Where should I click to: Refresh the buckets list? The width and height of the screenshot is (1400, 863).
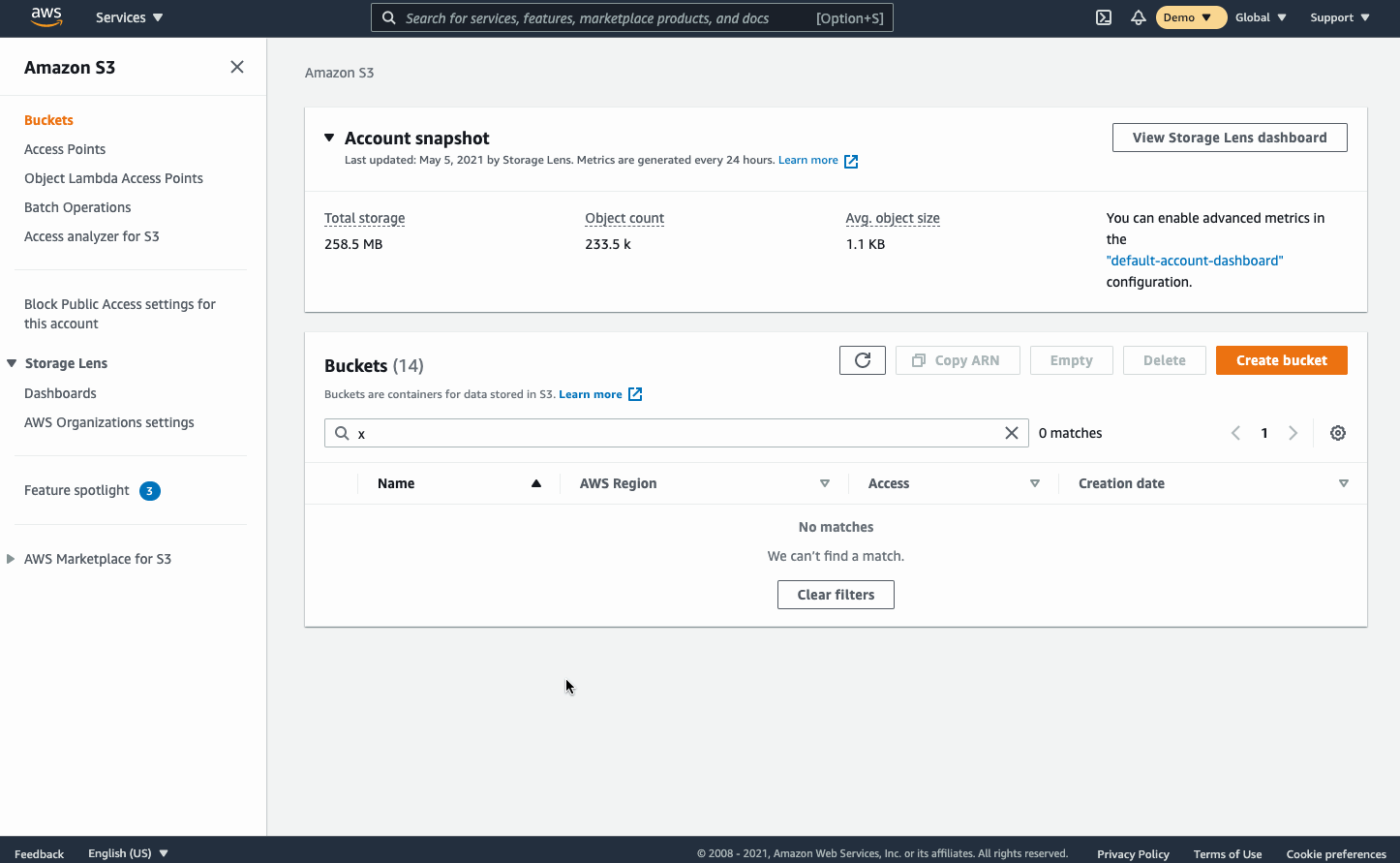pos(862,359)
